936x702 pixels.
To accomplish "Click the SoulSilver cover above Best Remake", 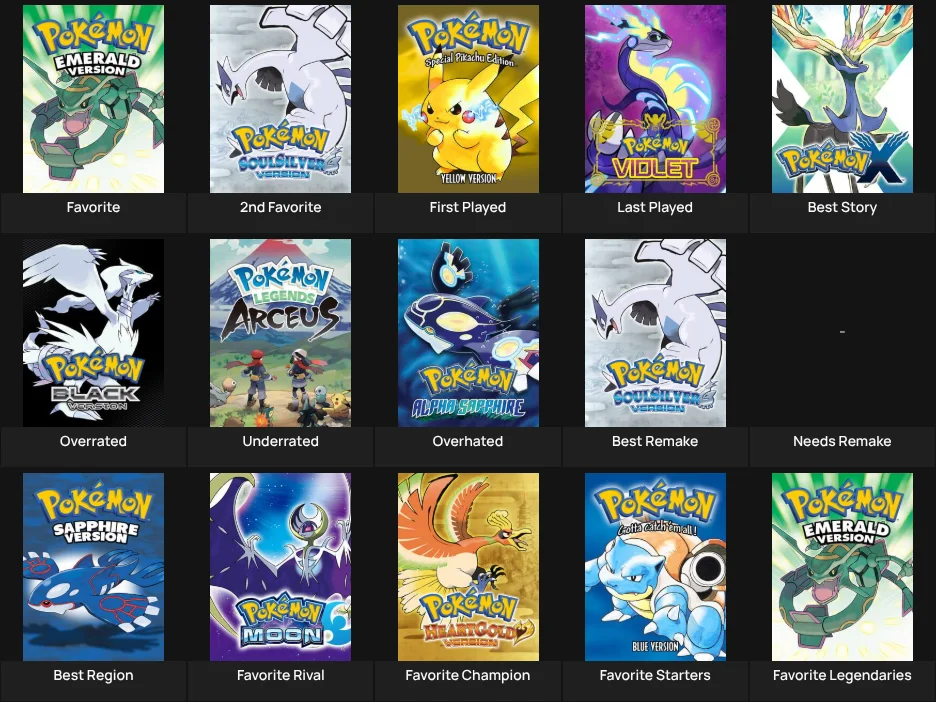I will (655, 333).
